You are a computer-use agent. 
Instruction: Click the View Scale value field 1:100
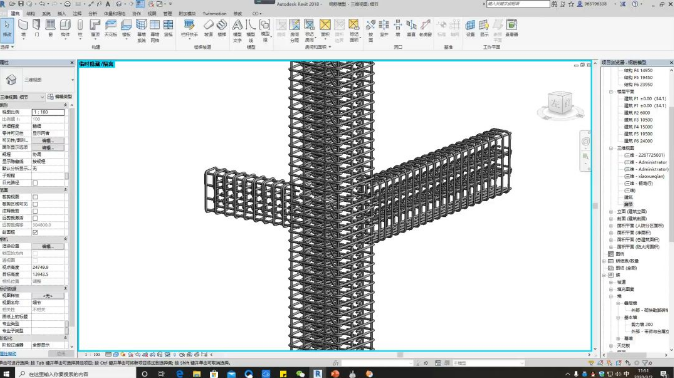pyautogui.click(x=48, y=112)
